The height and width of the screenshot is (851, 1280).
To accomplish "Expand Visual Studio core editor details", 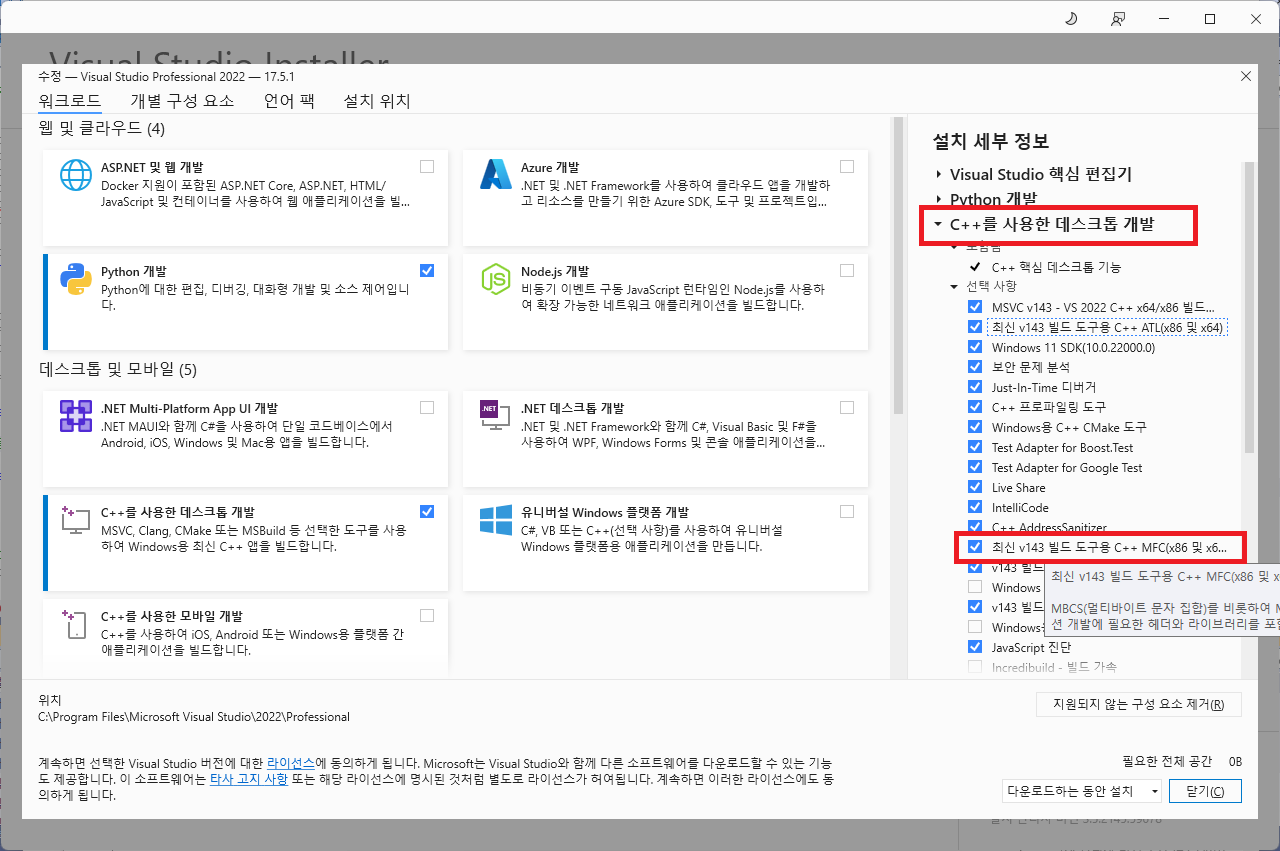I will 938,174.
